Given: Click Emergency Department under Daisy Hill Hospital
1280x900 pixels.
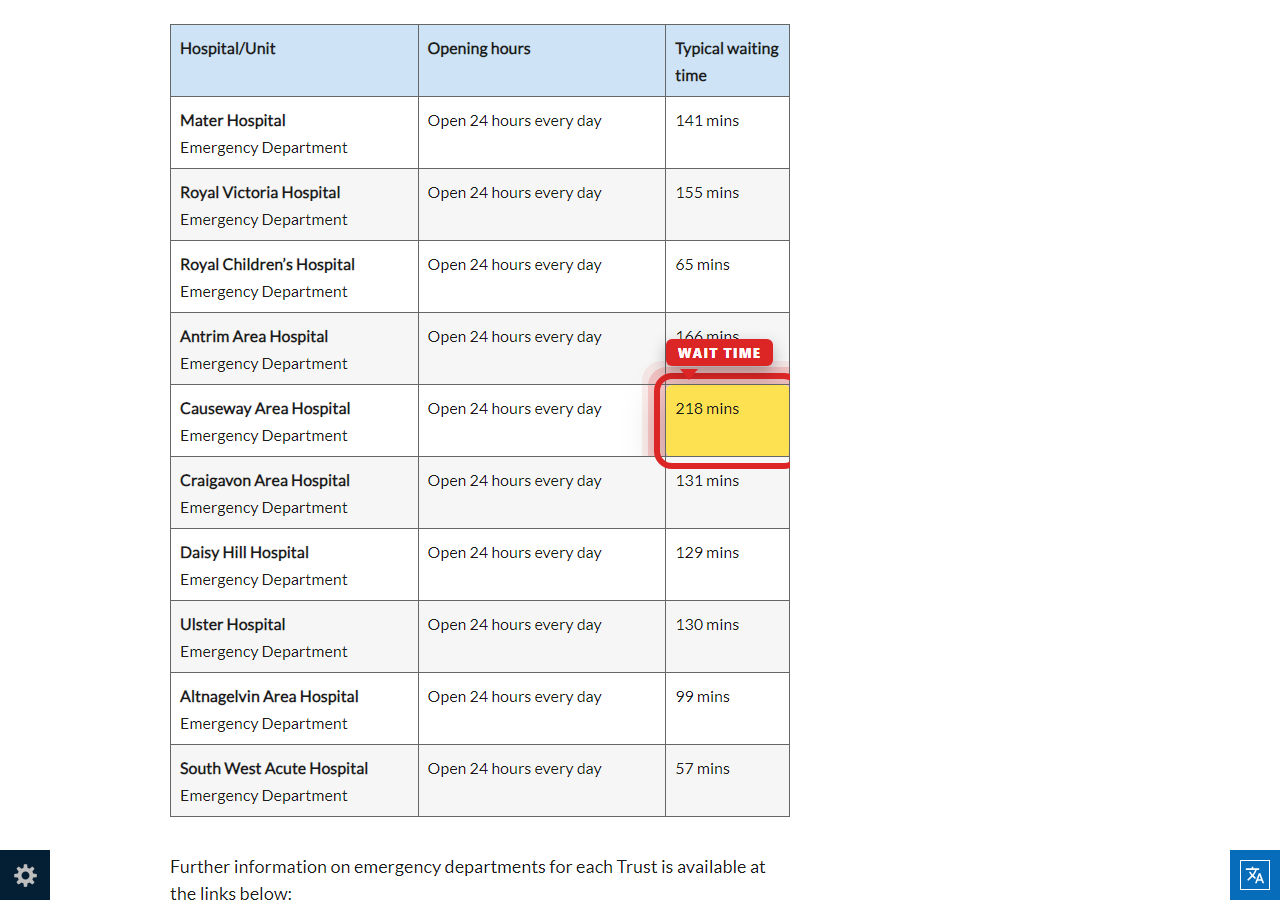Looking at the screenshot, I should 264,579.
